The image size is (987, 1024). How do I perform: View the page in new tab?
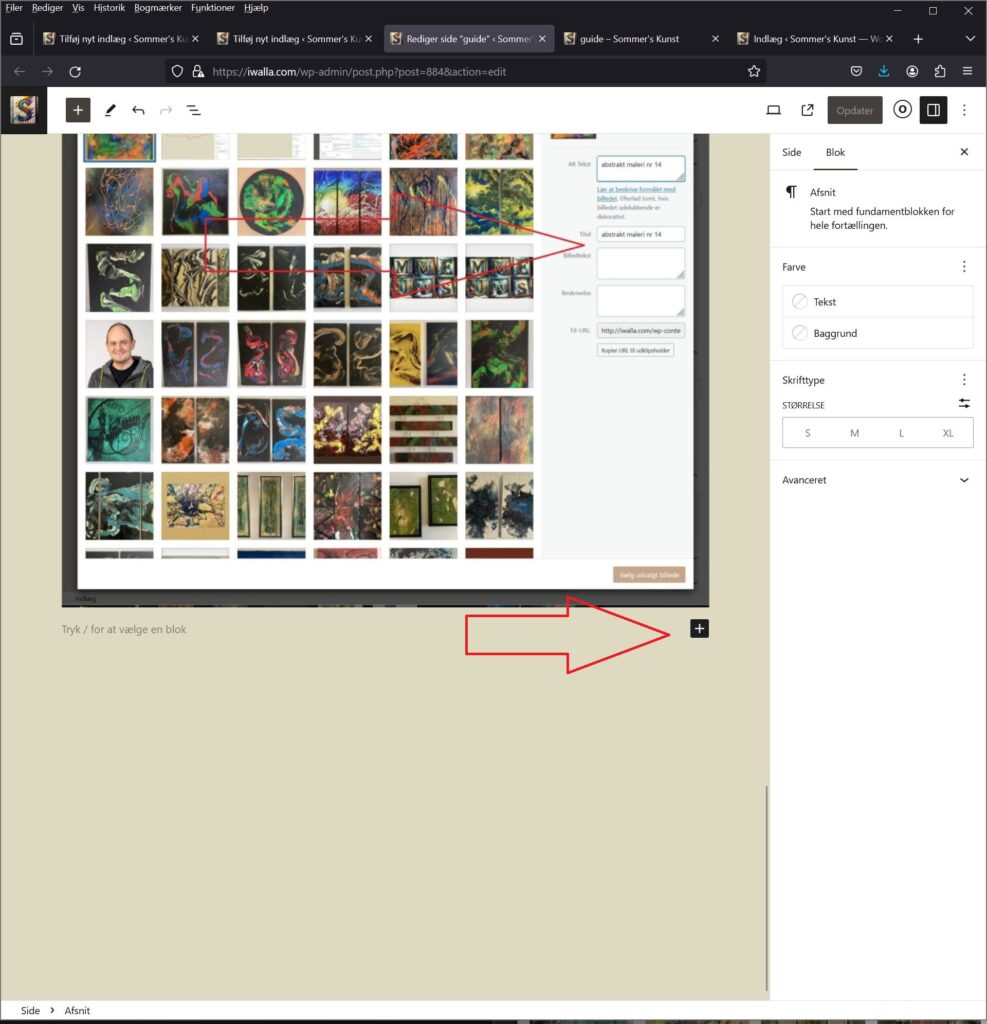click(807, 110)
